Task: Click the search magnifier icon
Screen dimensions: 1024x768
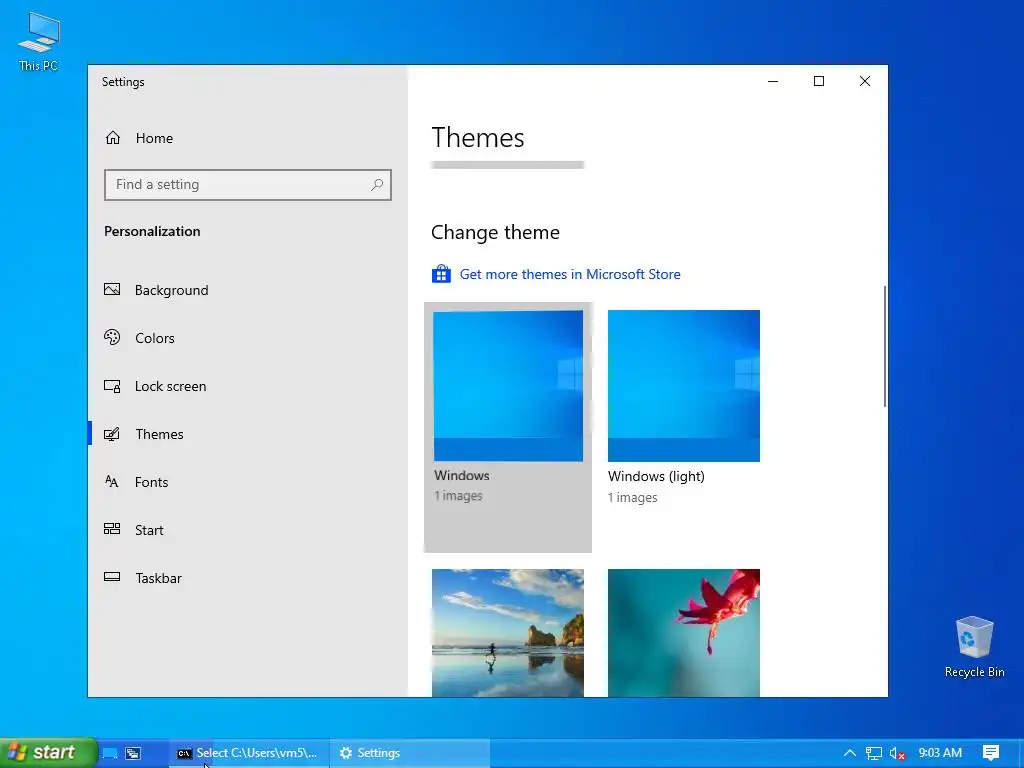Action: click(x=377, y=185)
